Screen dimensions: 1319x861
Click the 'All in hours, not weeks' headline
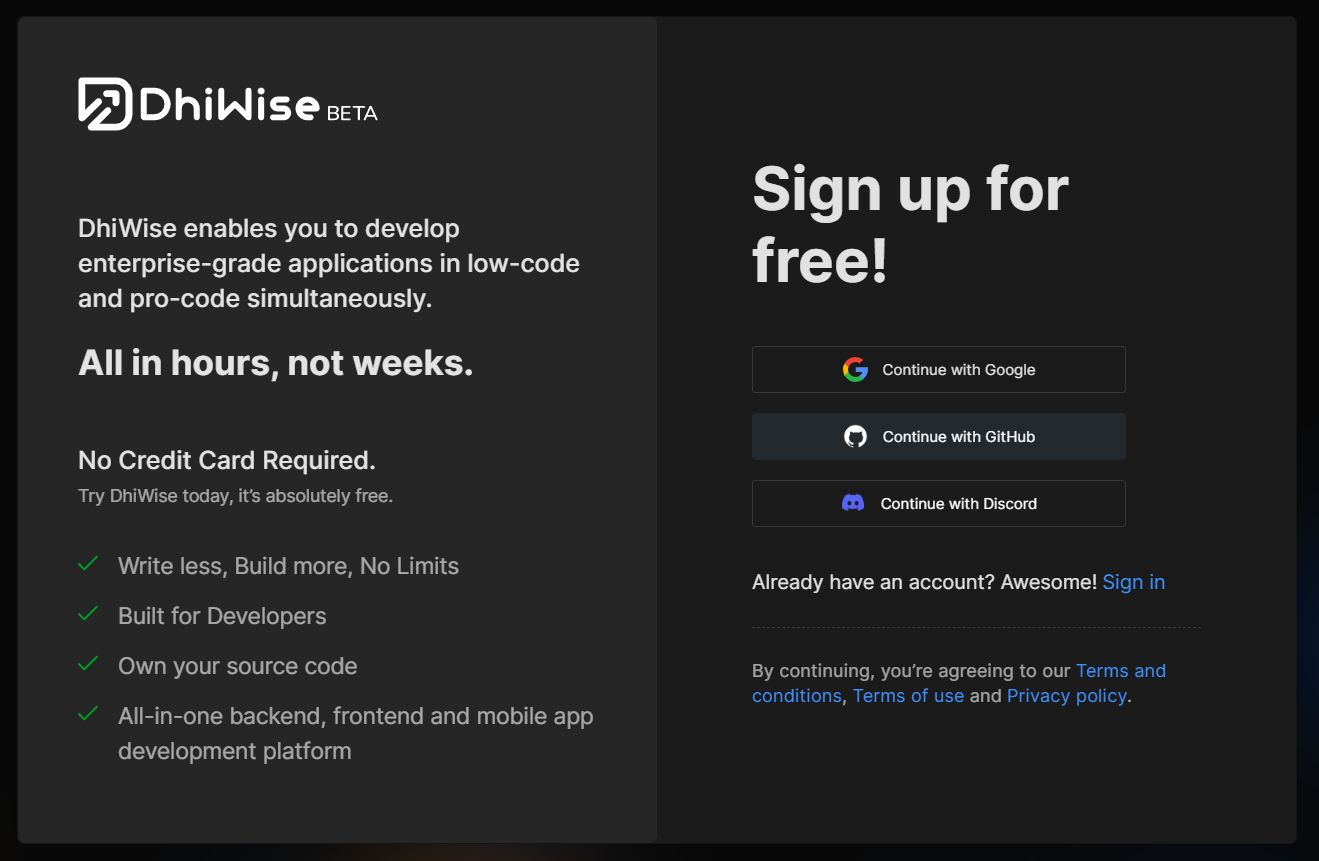(x=275, y=362)
